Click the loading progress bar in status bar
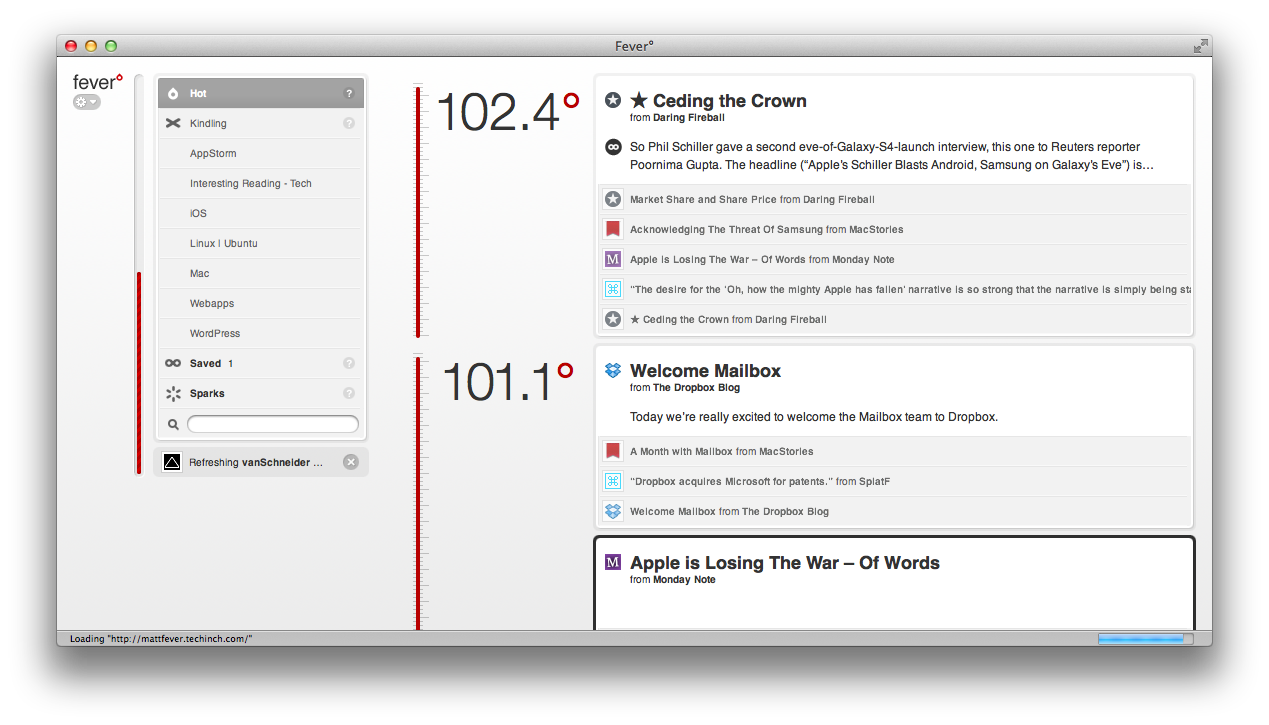Viewport: 1269px width, 725px height. pos(1144,638)
